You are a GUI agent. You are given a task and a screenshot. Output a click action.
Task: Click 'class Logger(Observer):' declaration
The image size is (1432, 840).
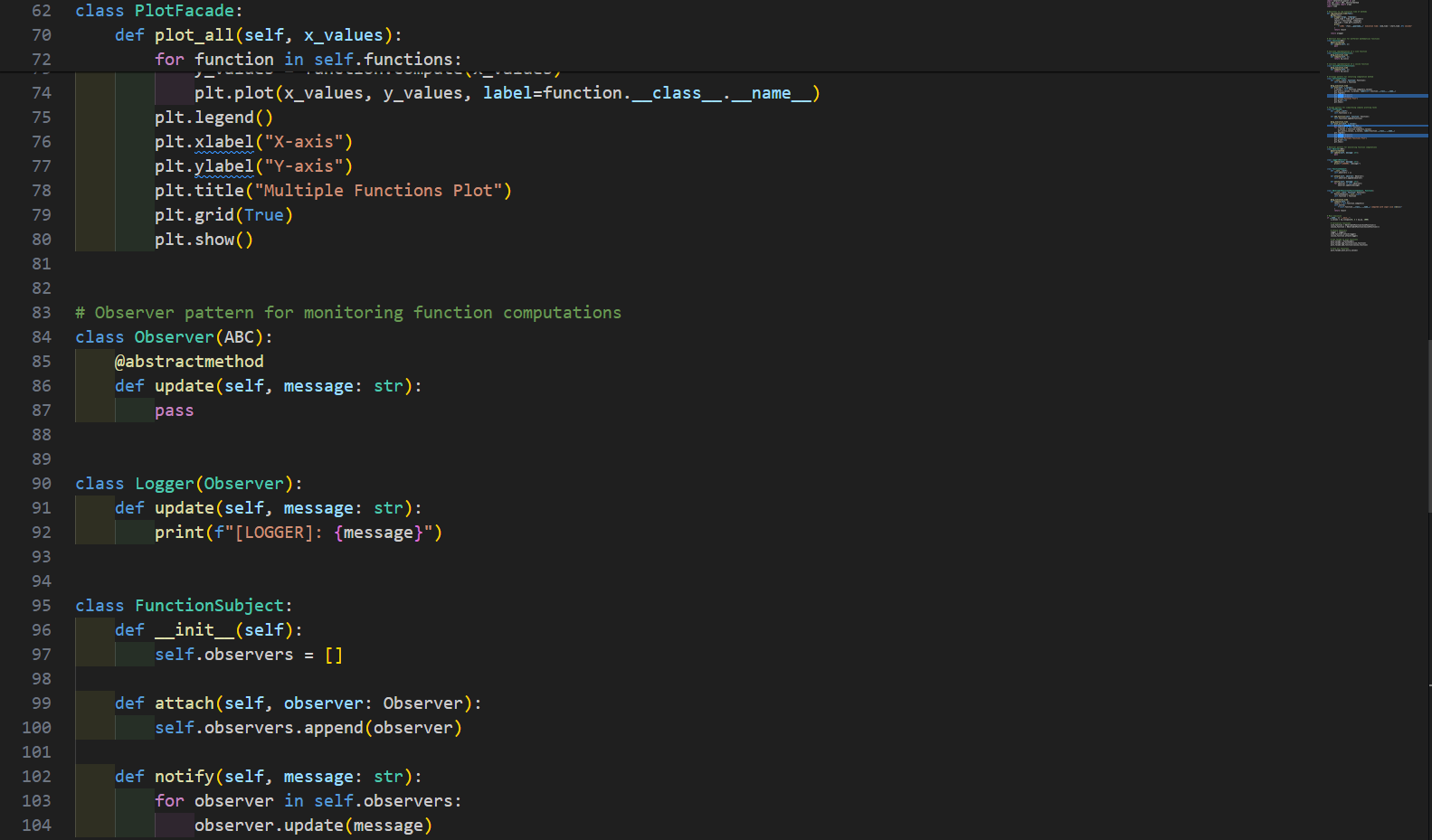tap(189, 484)
